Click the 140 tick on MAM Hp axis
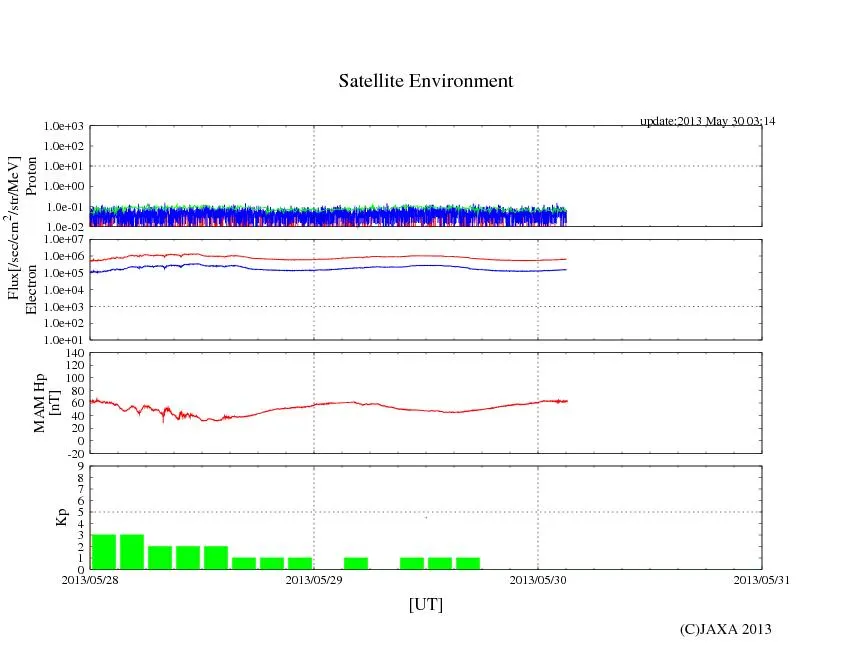 [x=74, y=353]
